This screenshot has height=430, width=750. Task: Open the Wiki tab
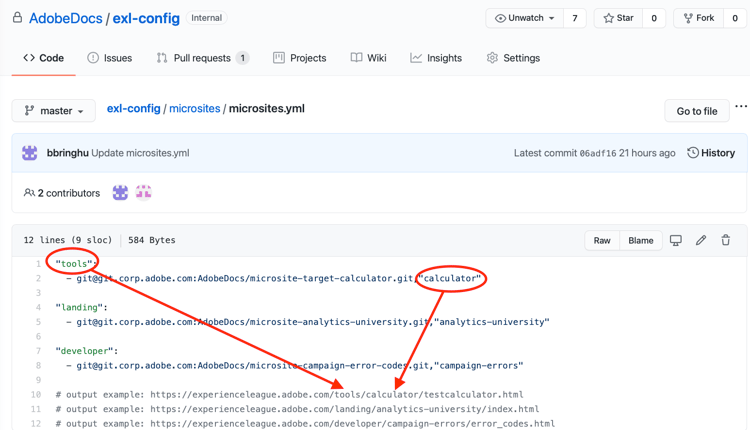click(368, 58)
